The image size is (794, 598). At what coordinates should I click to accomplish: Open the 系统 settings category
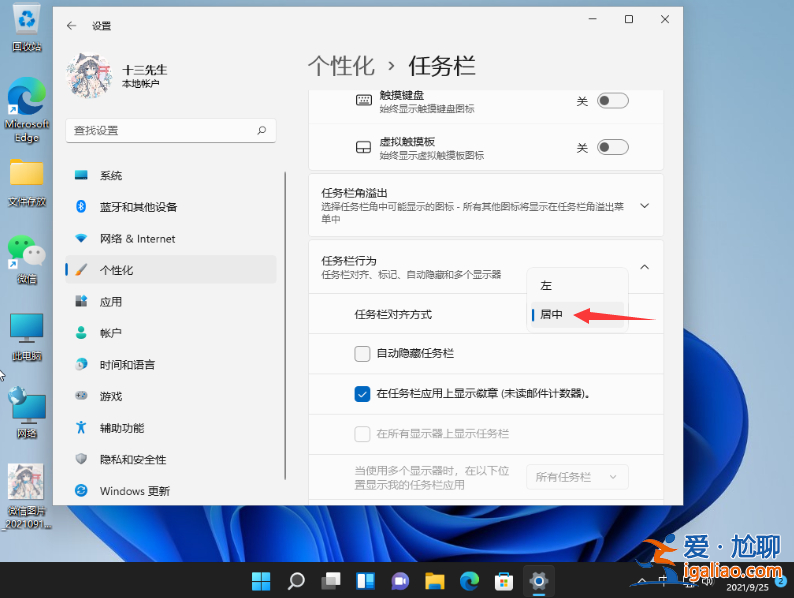(171, 175)
